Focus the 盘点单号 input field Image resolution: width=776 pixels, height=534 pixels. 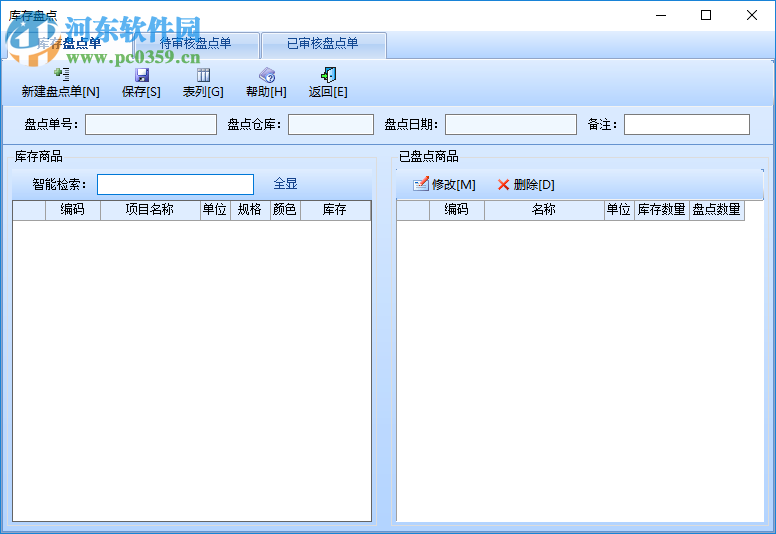[x=151, y=125]
